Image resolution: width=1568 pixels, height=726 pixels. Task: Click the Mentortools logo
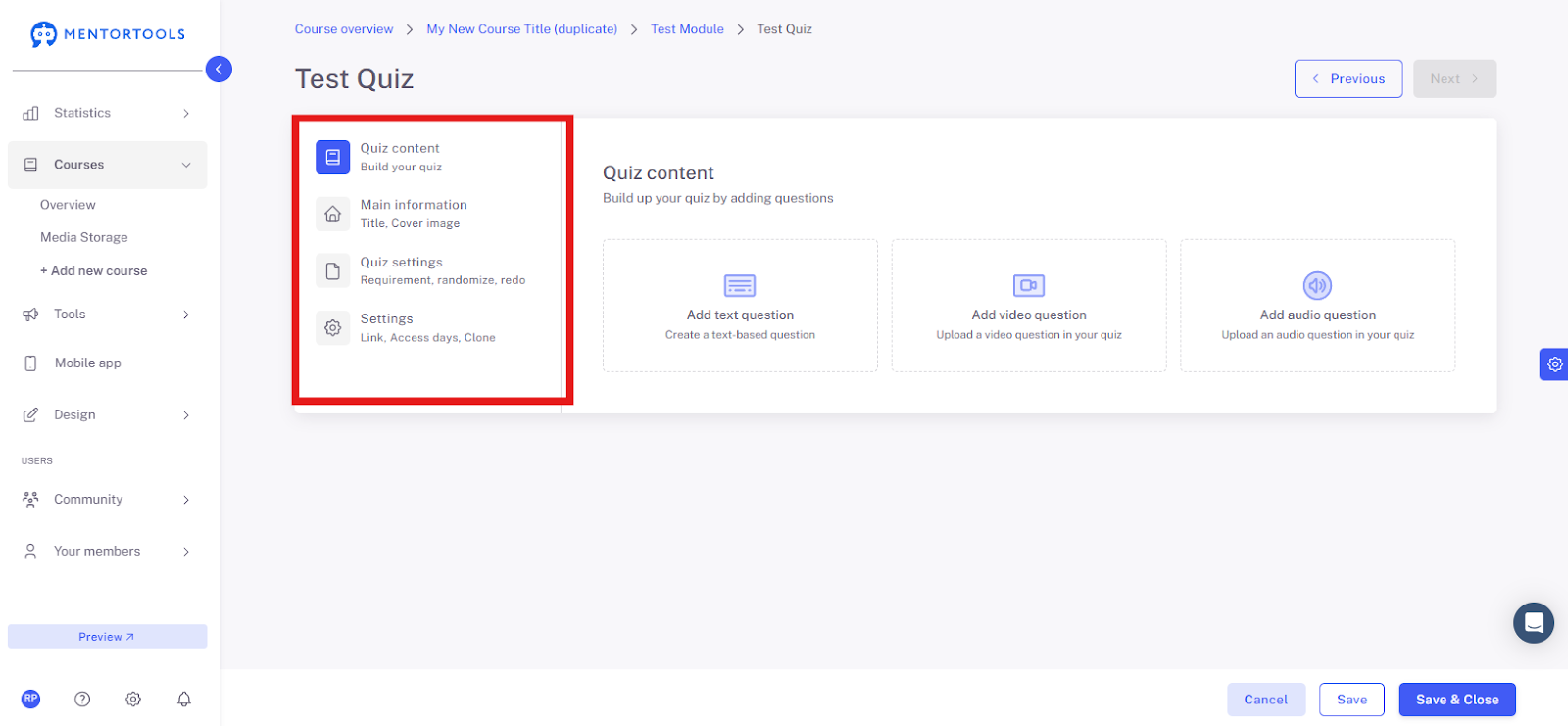108,34
